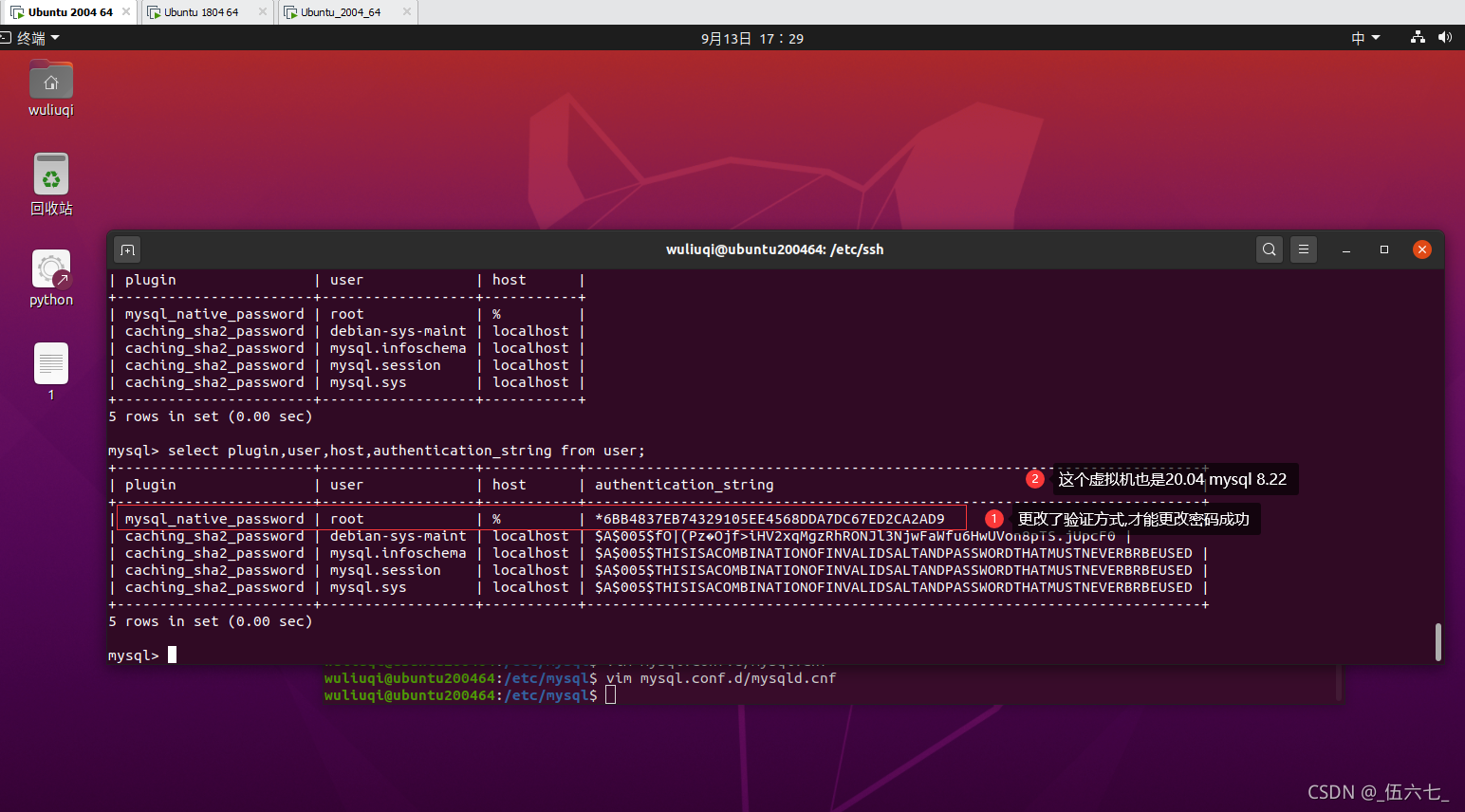Close the Ubuntu 1804 64 tab
Image resolution: width=1465 pixels, height=812 pixels.
point(263,12)
